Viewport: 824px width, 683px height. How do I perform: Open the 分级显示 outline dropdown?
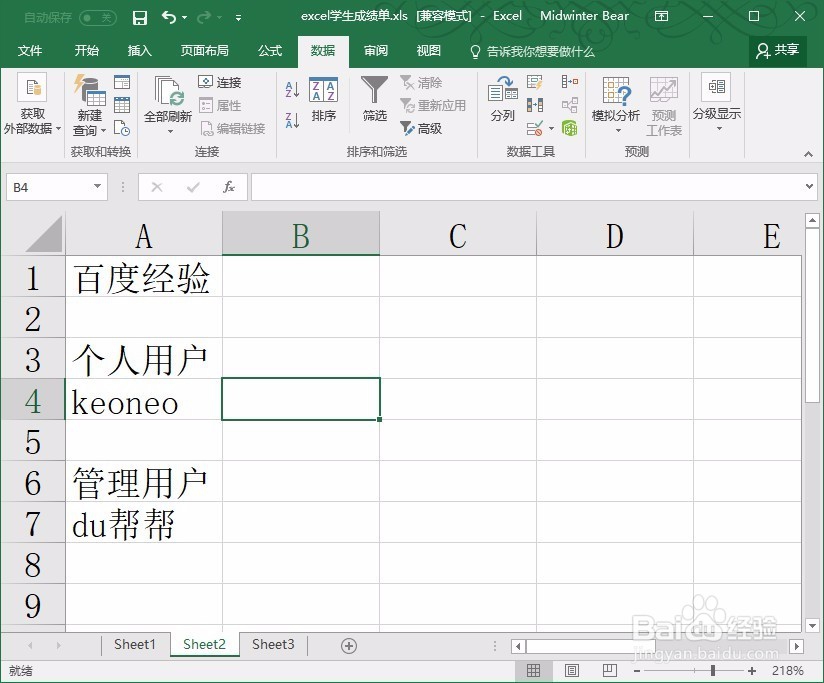coord(716,103)
